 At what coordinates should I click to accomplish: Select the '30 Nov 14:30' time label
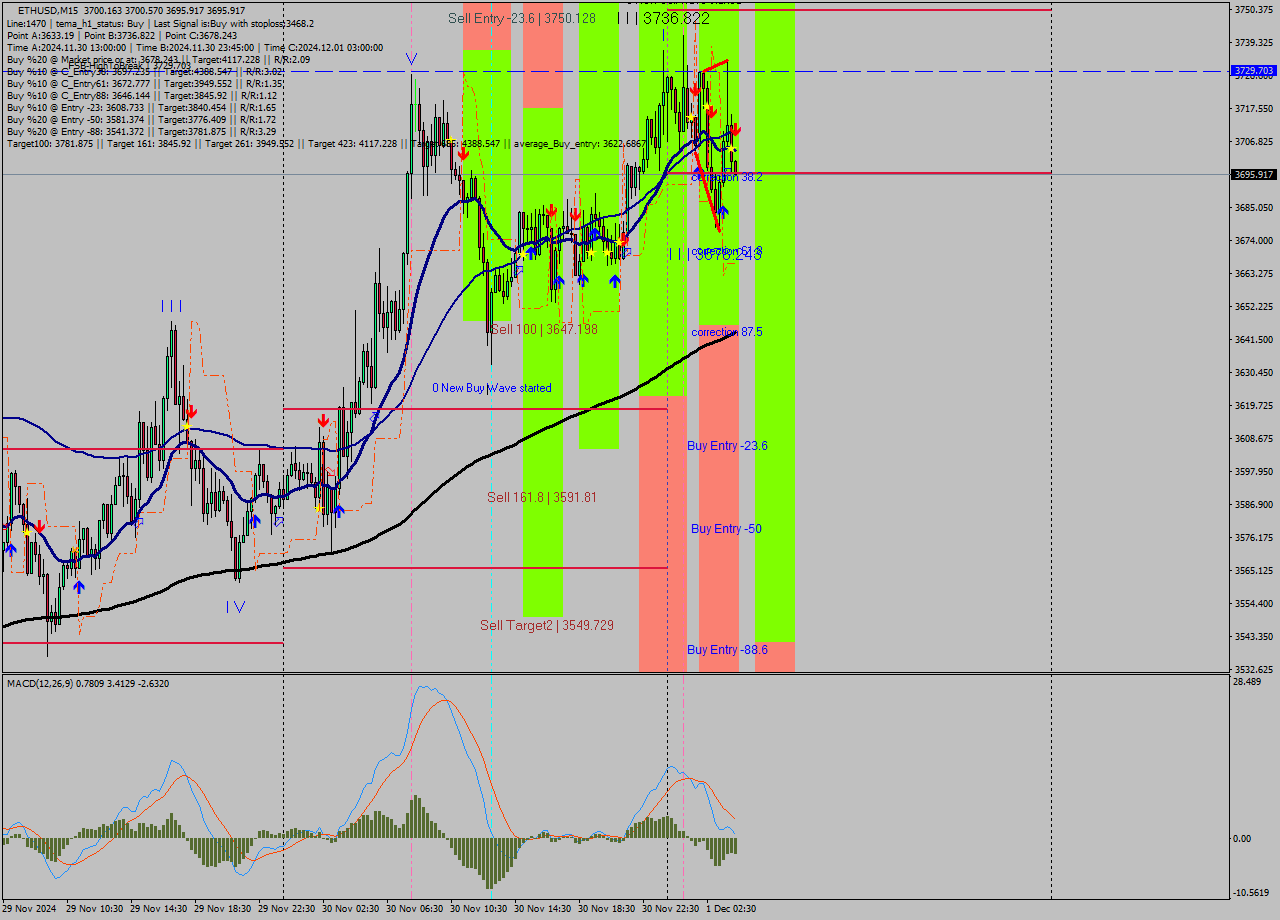(x=542, y=909)
